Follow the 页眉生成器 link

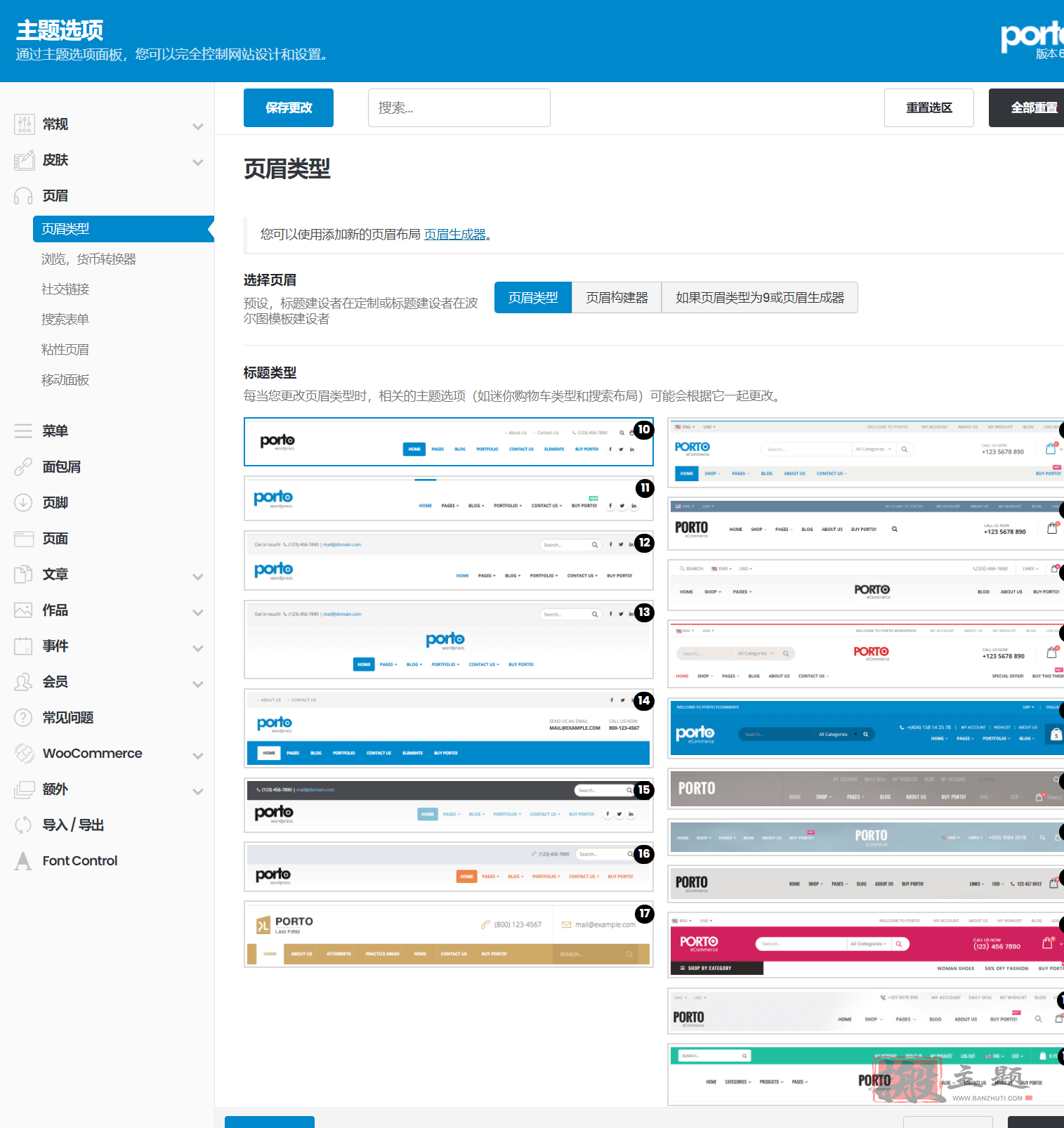[455, 234]
